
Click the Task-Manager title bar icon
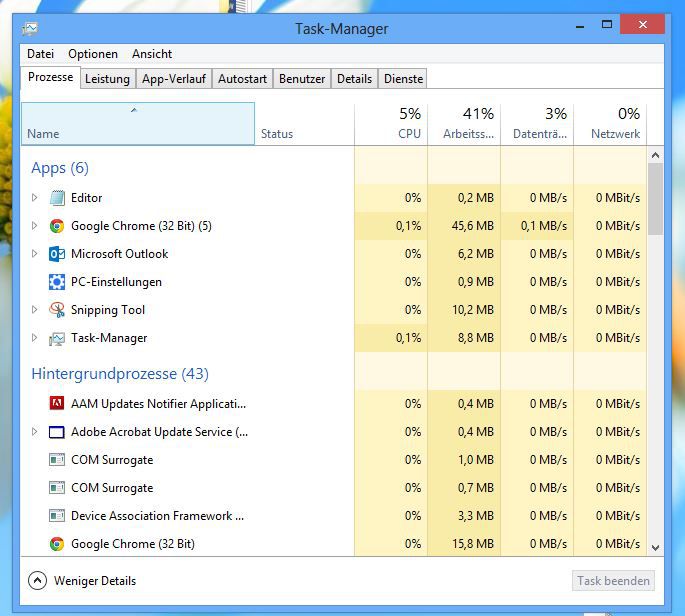pyautogui.click(x=30, y=29)
